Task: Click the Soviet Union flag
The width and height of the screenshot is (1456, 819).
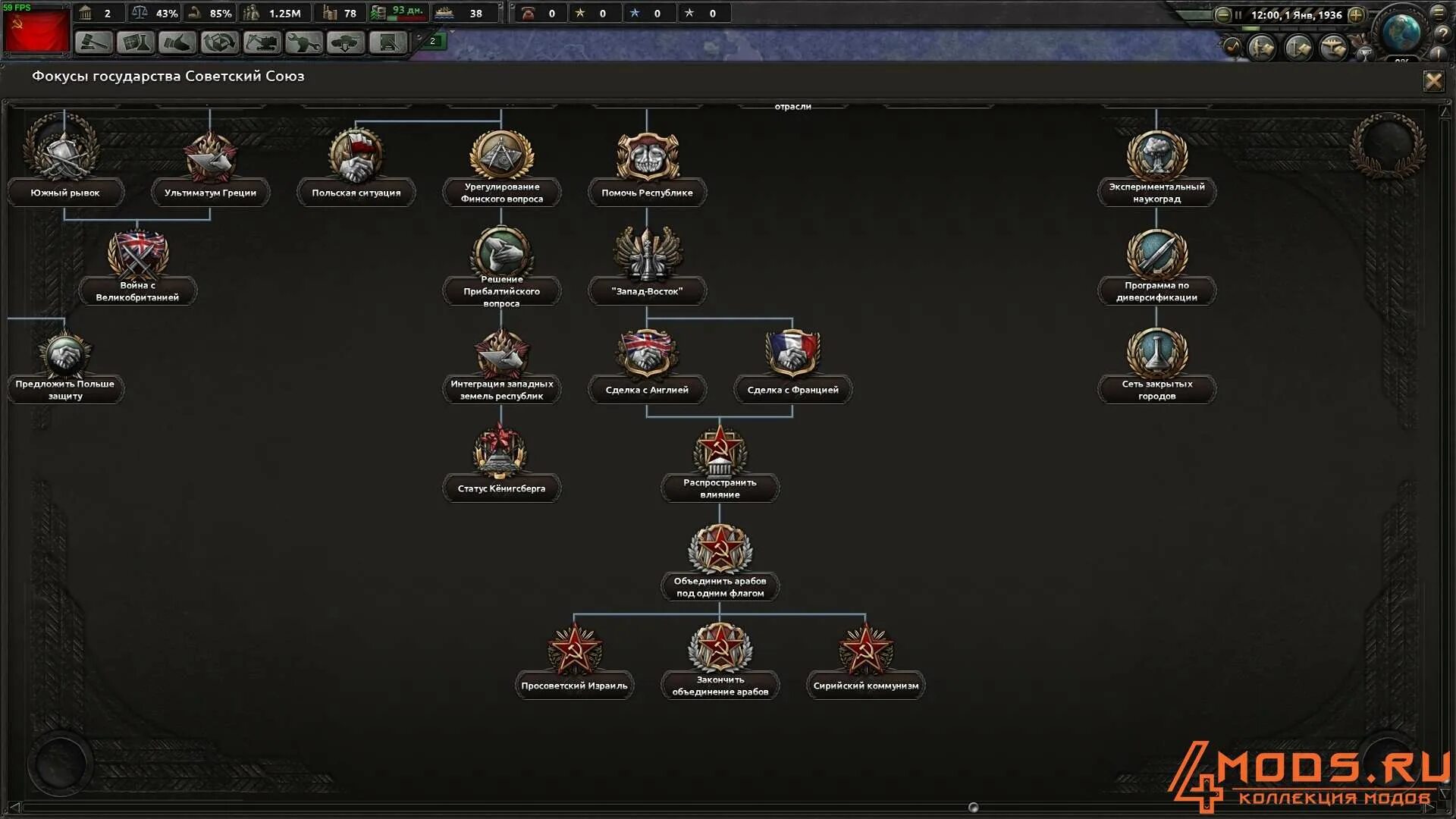Action: tap(36, 30)
